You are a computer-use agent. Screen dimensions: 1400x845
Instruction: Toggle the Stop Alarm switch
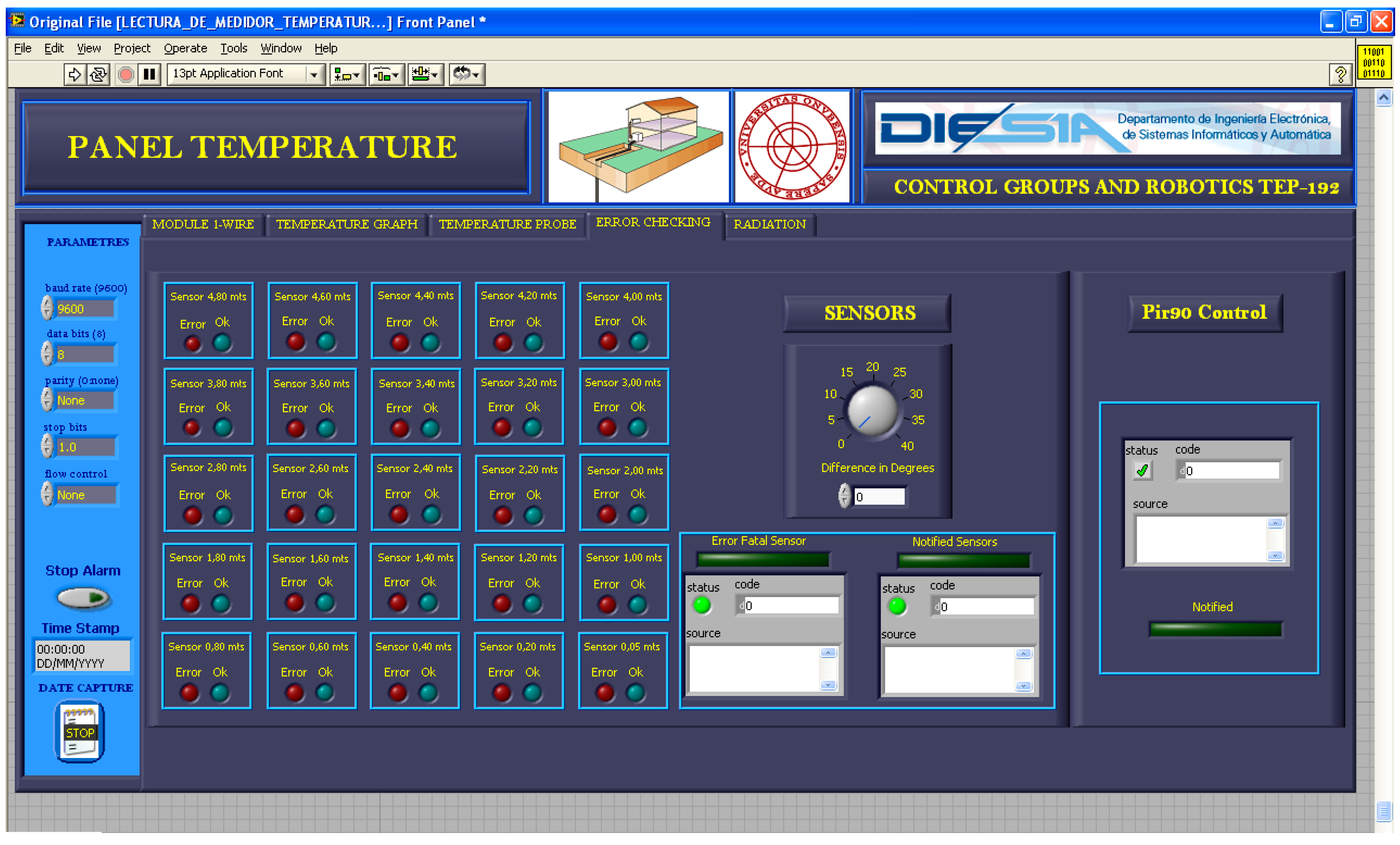(83, 597)
